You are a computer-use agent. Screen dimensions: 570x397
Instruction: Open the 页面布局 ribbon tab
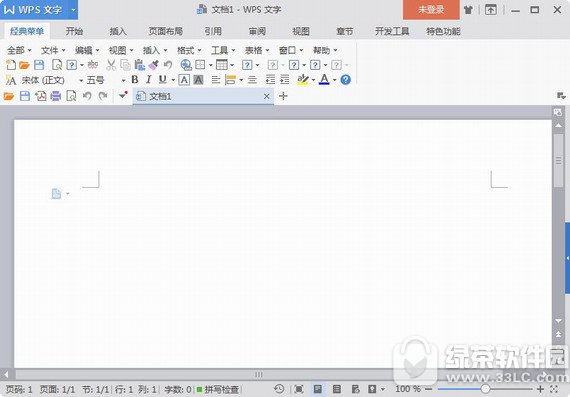(x=166, y=31)
